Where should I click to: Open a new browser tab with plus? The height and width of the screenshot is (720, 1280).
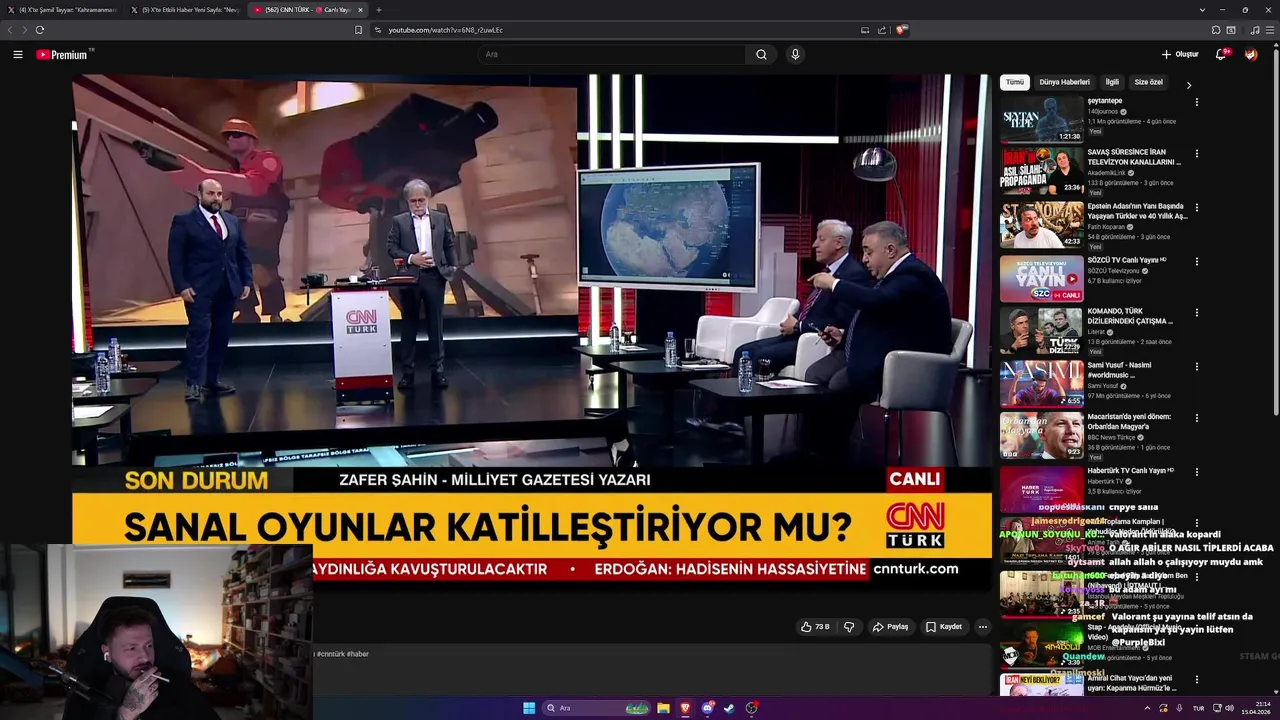tap(378, 10)
